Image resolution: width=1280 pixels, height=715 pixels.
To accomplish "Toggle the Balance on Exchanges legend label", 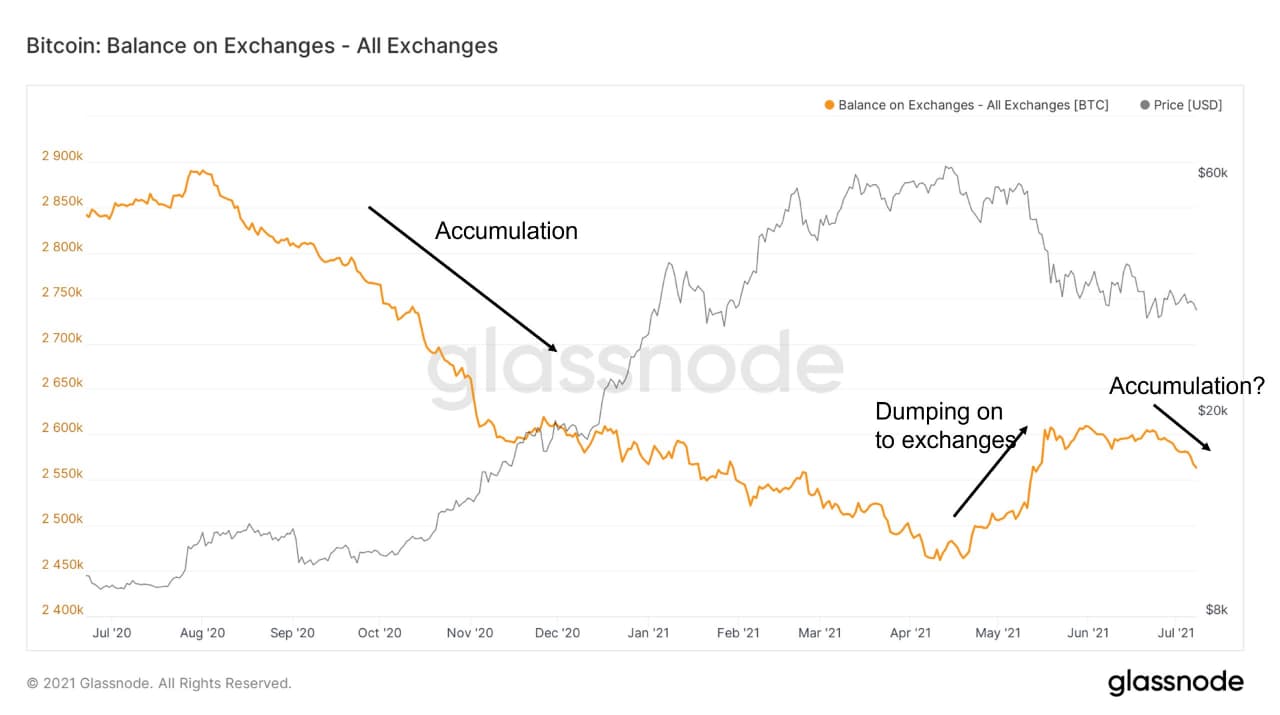I will (x=973, y=105).
